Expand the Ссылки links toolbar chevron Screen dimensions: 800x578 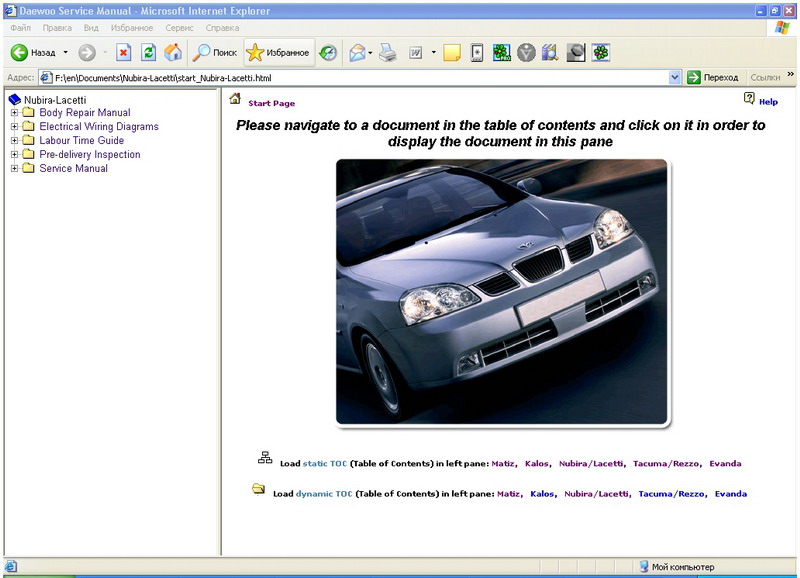(791, 74)
